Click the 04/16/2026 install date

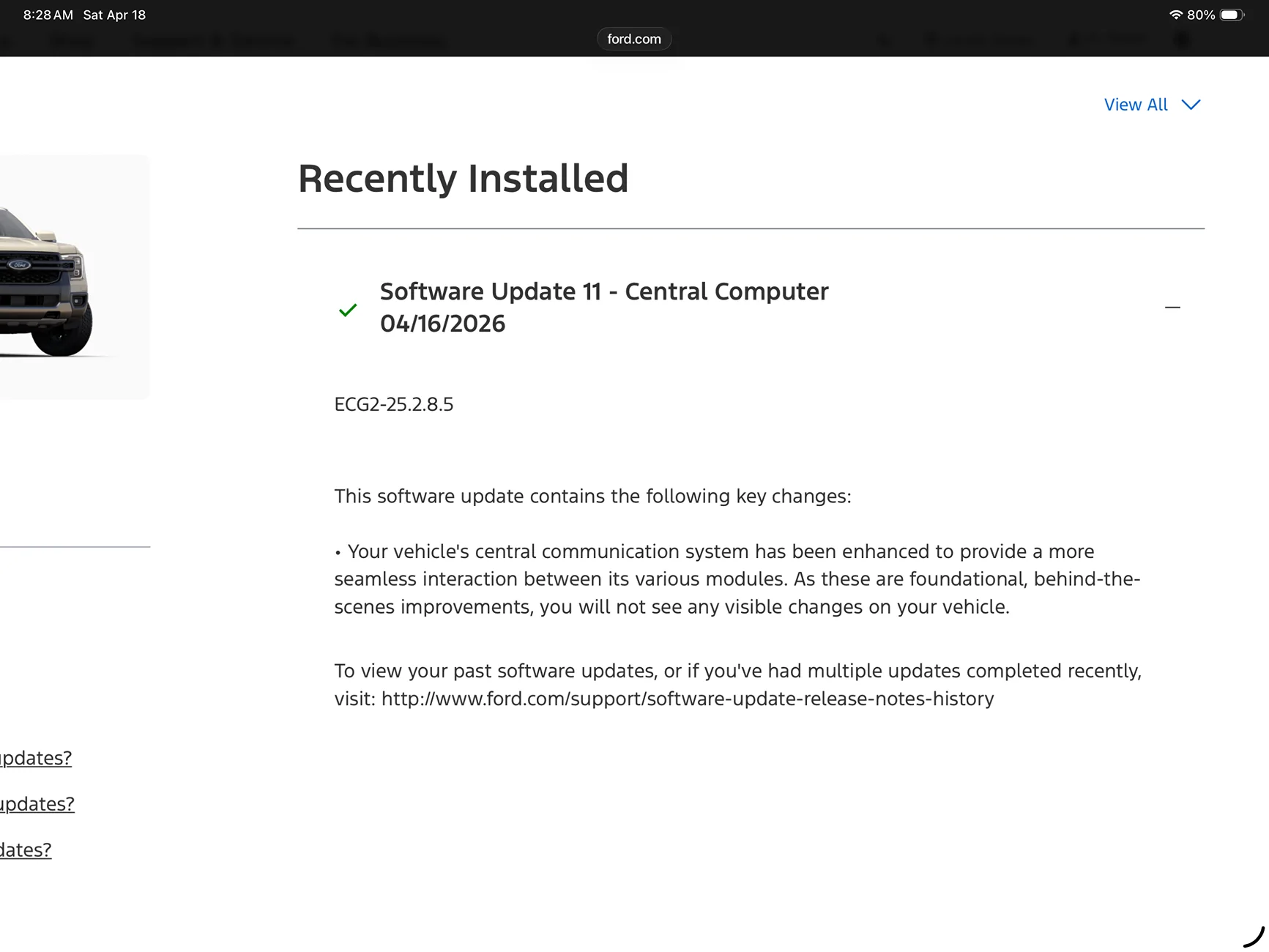point(442,324)
